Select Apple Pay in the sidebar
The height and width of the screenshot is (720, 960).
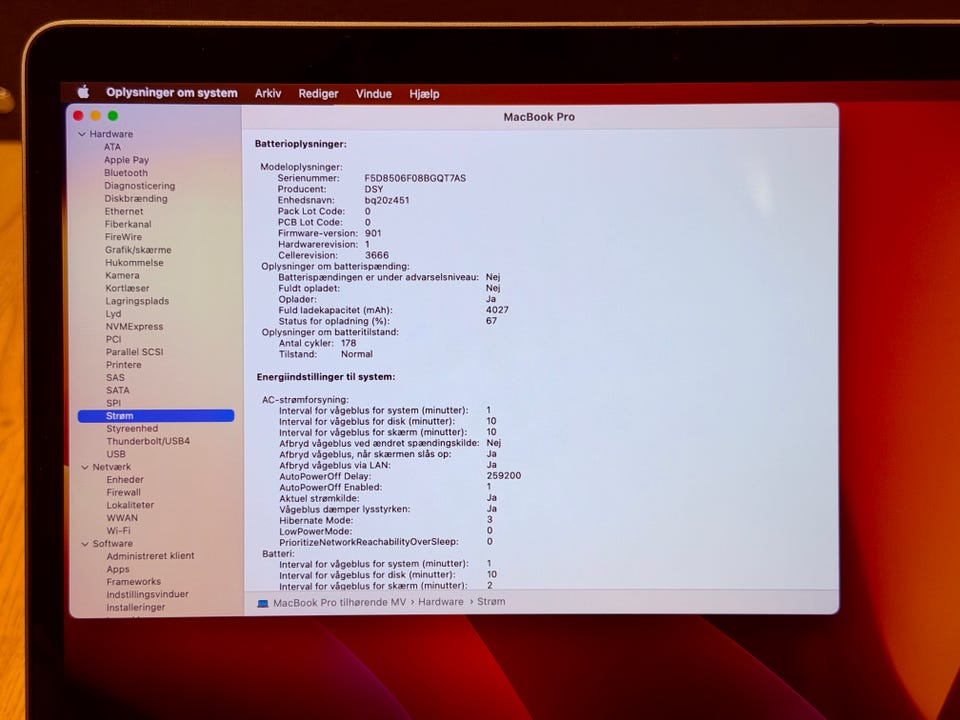126,160
